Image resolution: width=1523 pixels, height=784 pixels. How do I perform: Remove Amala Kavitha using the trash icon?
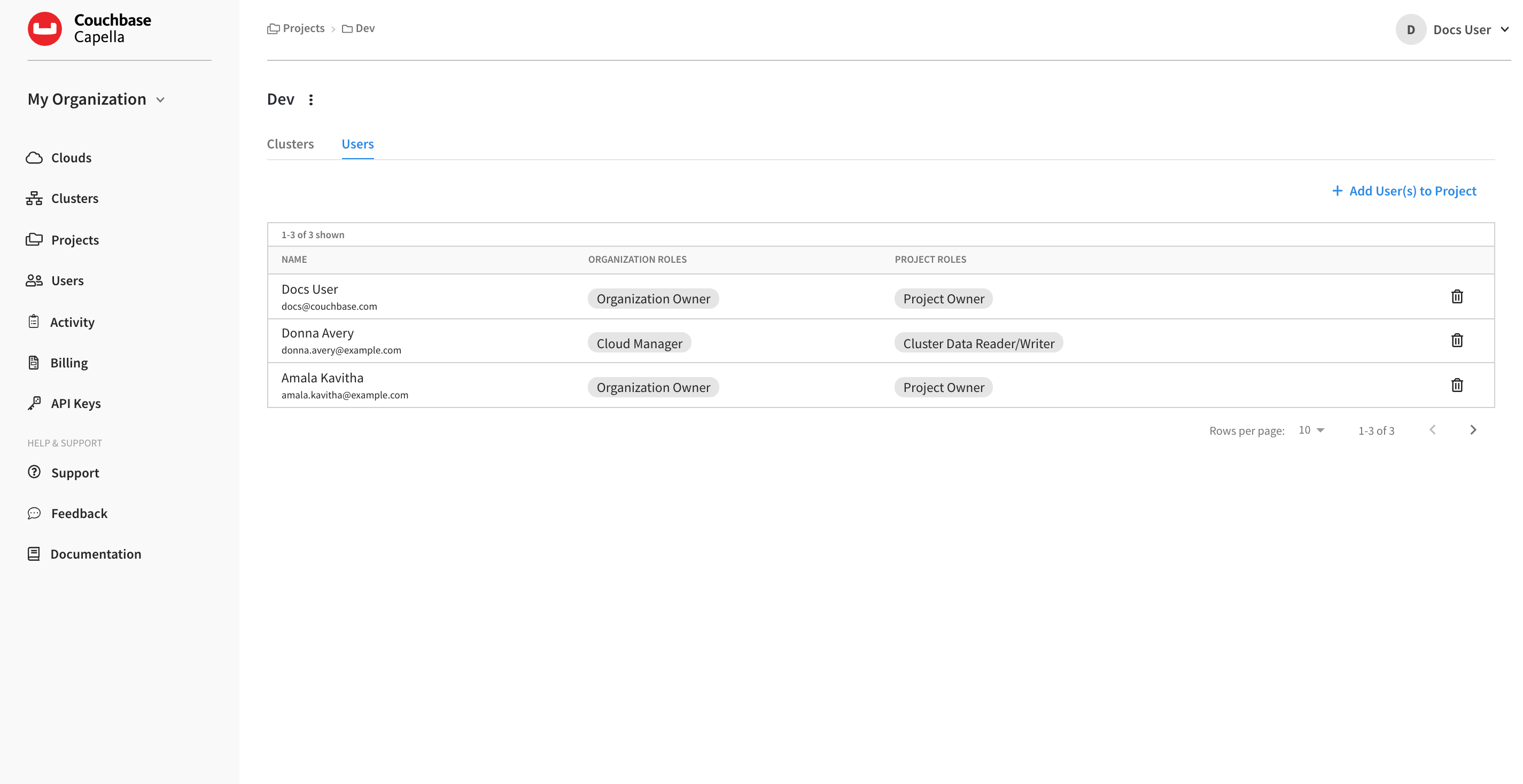1457,385
